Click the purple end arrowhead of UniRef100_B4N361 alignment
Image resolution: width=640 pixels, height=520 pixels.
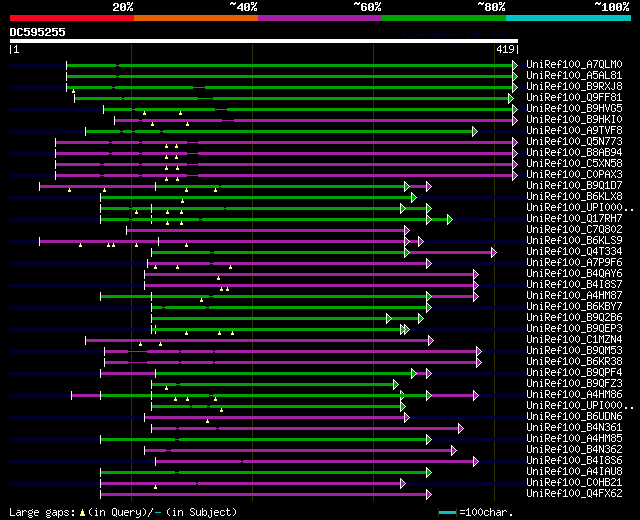click(x=461, y=429)
